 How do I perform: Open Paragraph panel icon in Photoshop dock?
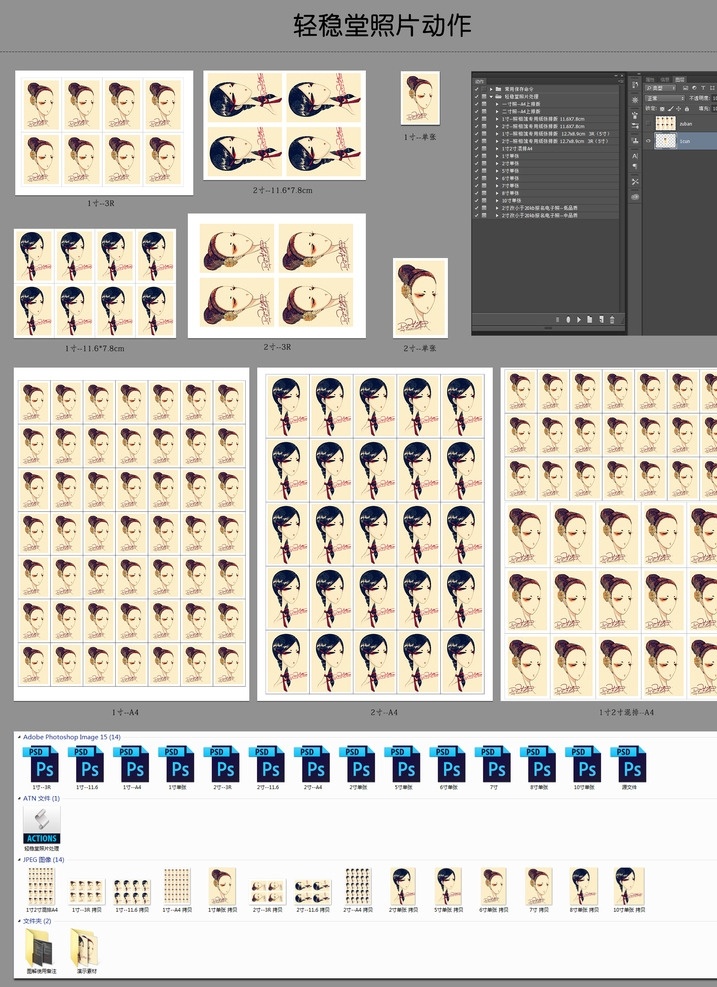635,167
